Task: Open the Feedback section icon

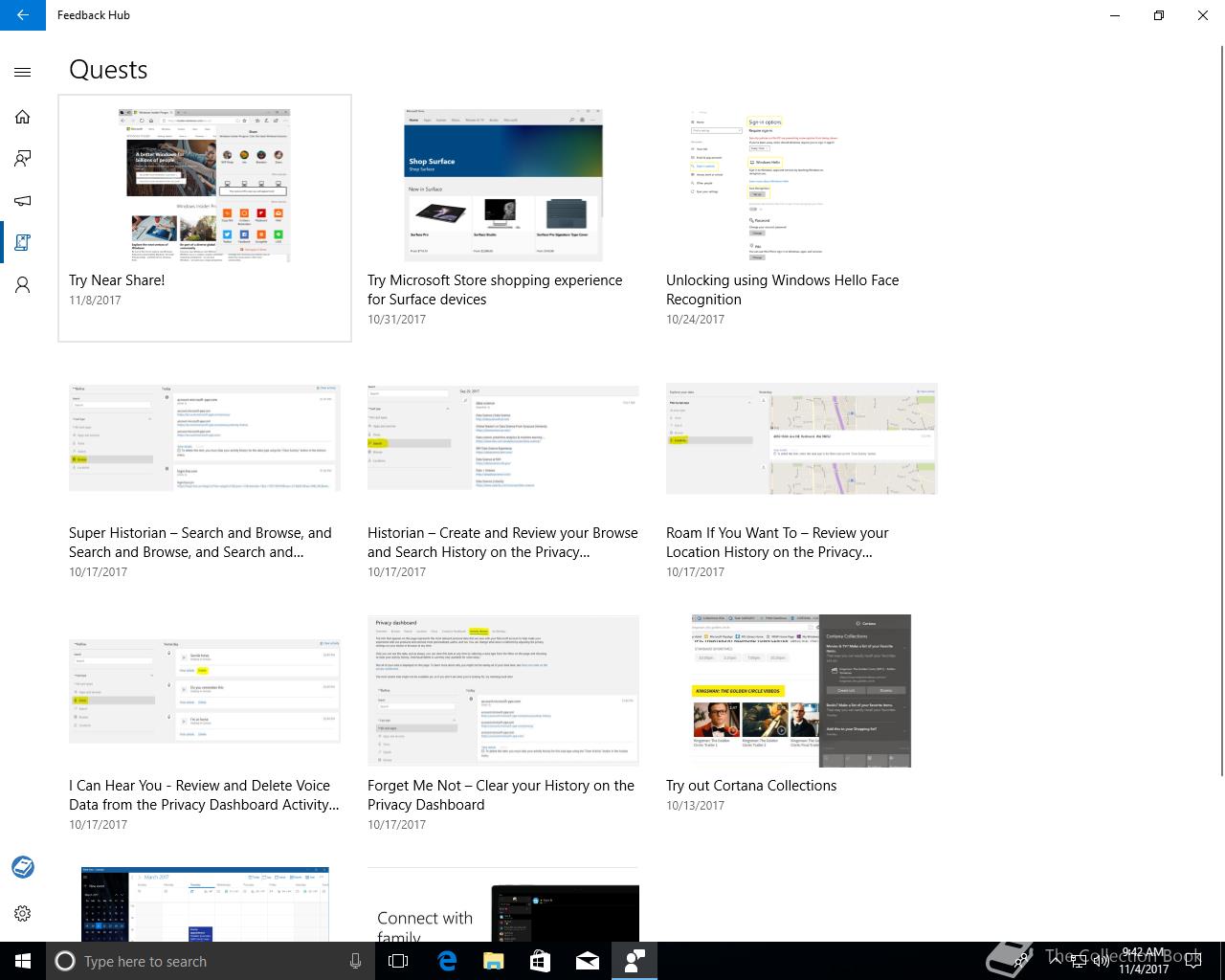Action: coord(23,159)
